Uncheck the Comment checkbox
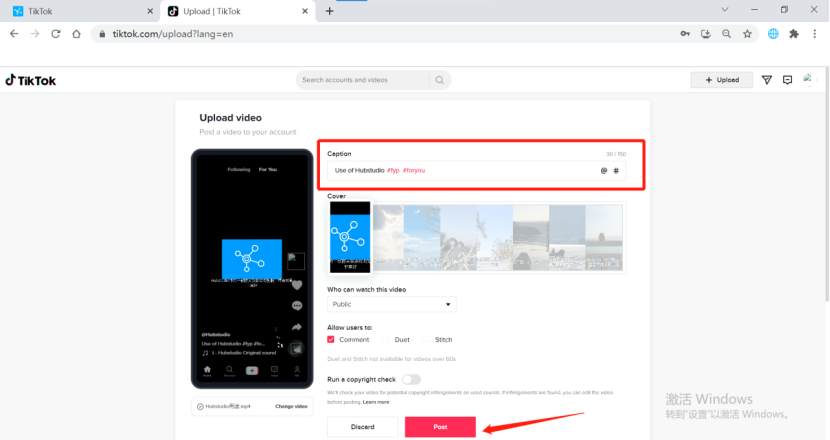 tap(331, 339)
